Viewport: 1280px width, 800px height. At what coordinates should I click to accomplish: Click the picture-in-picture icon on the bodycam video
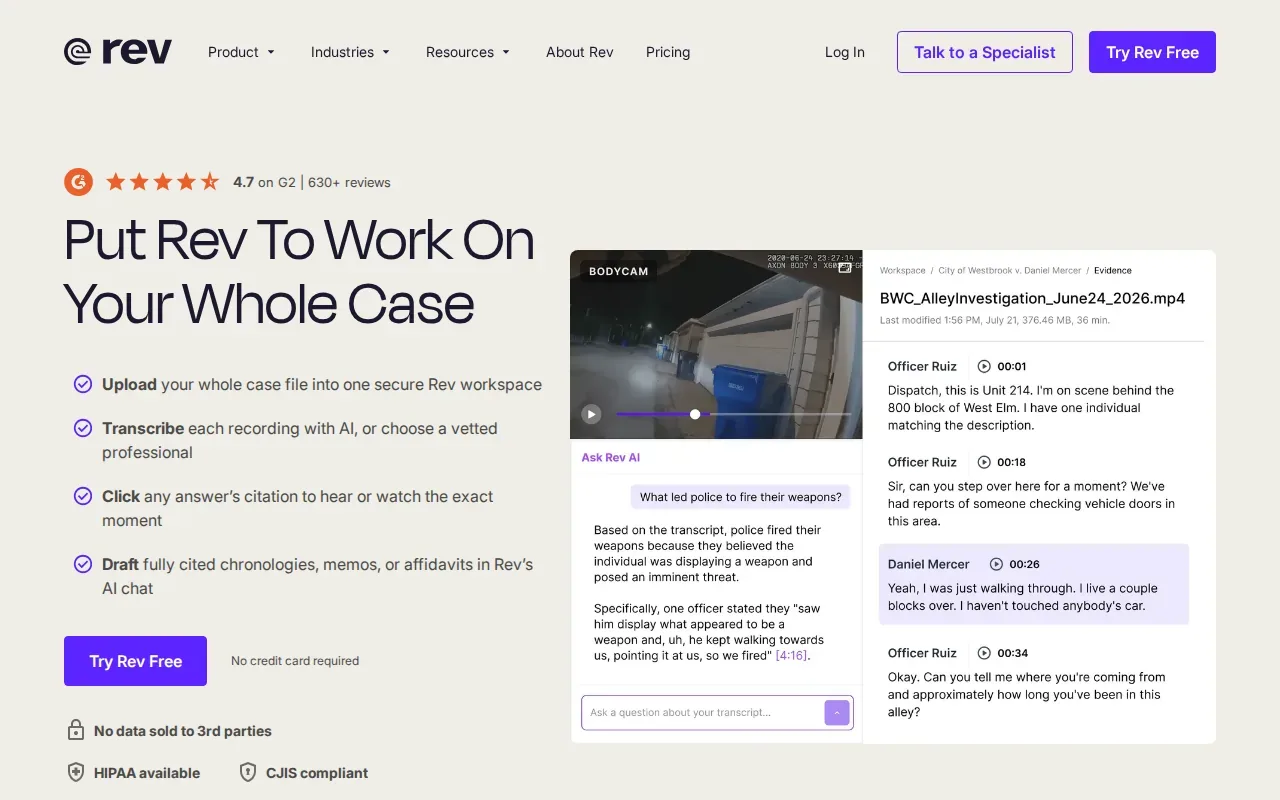pyautogui.click(x=845, y=267)
